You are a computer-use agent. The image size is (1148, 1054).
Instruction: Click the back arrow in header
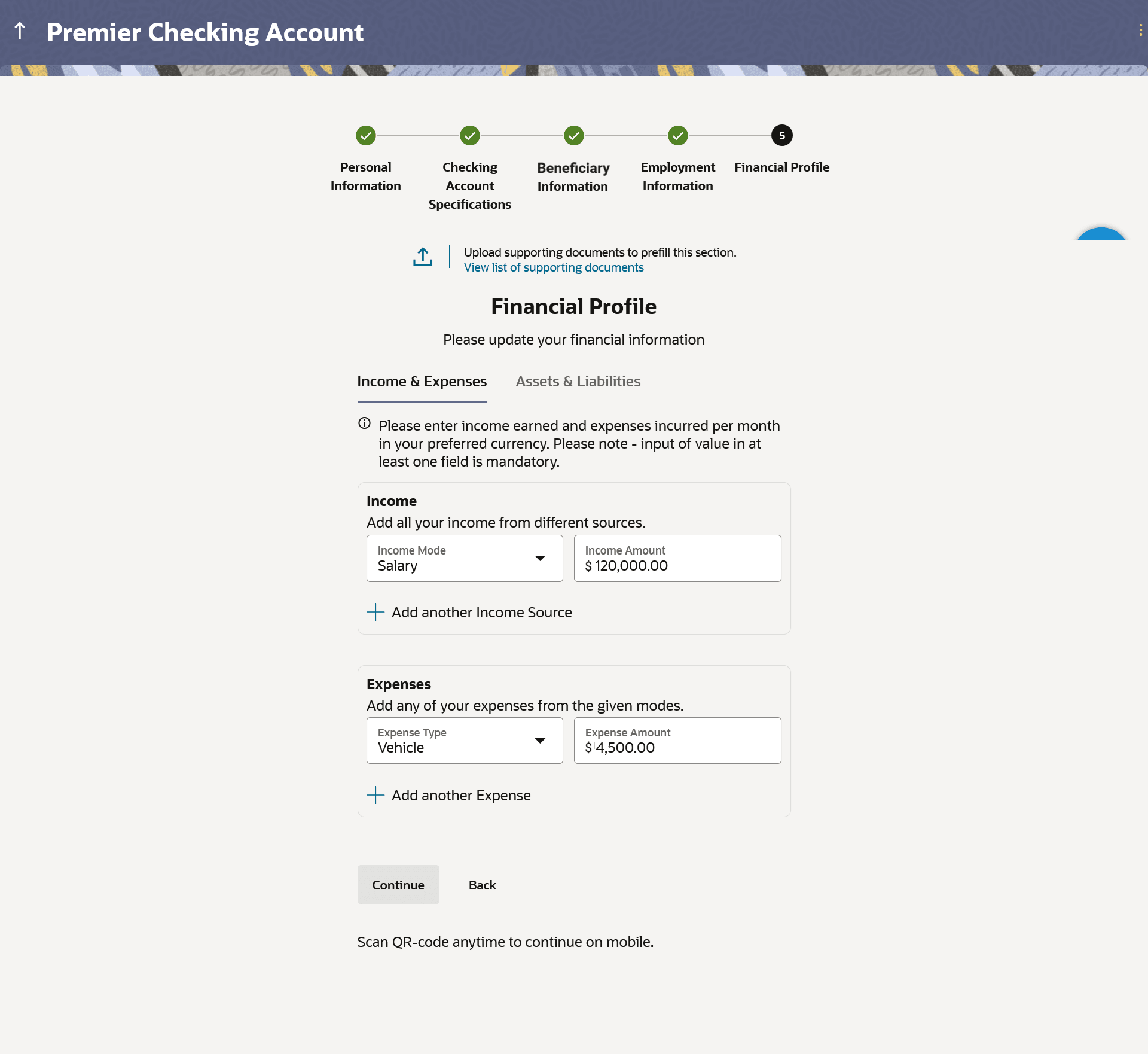tap(20, 31)
